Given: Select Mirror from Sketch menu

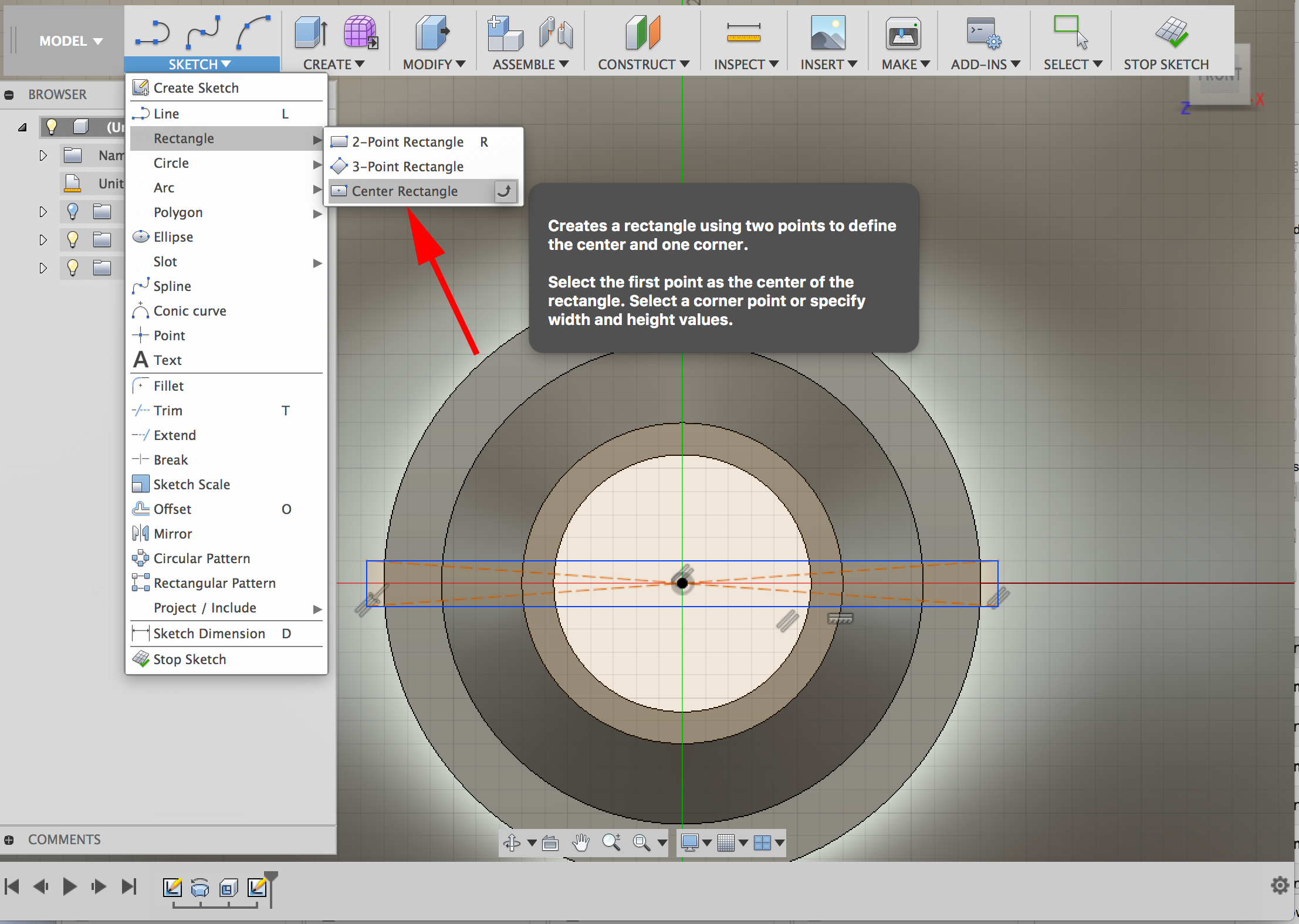Looking at the screenshot, I should coord(226,534).
